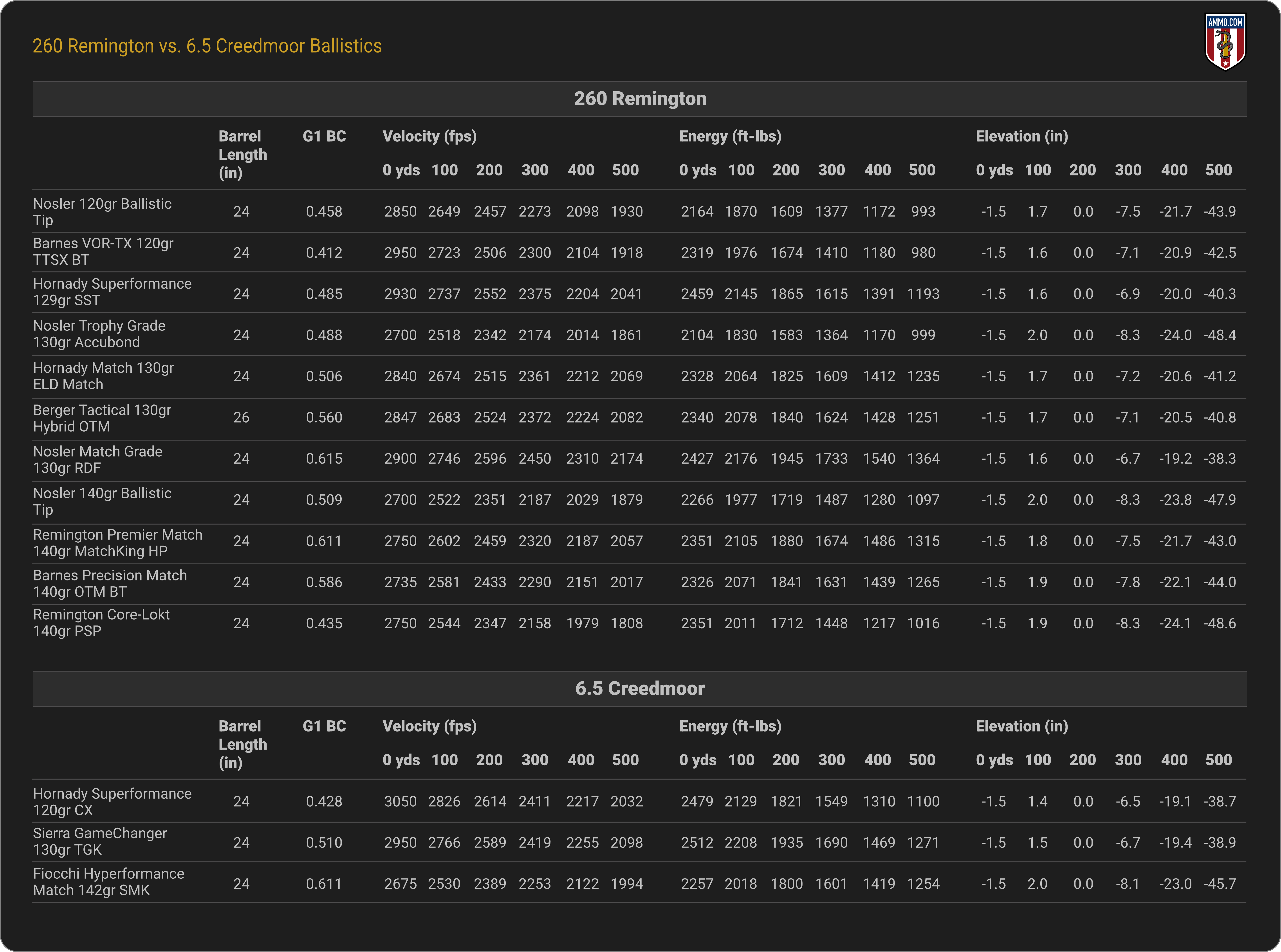The width and height of the screenshot is (1281, 952).
Task: Select 'Fiocchi Hyperformance Match 142gr SMK' row name
Action: pos(109,882)
